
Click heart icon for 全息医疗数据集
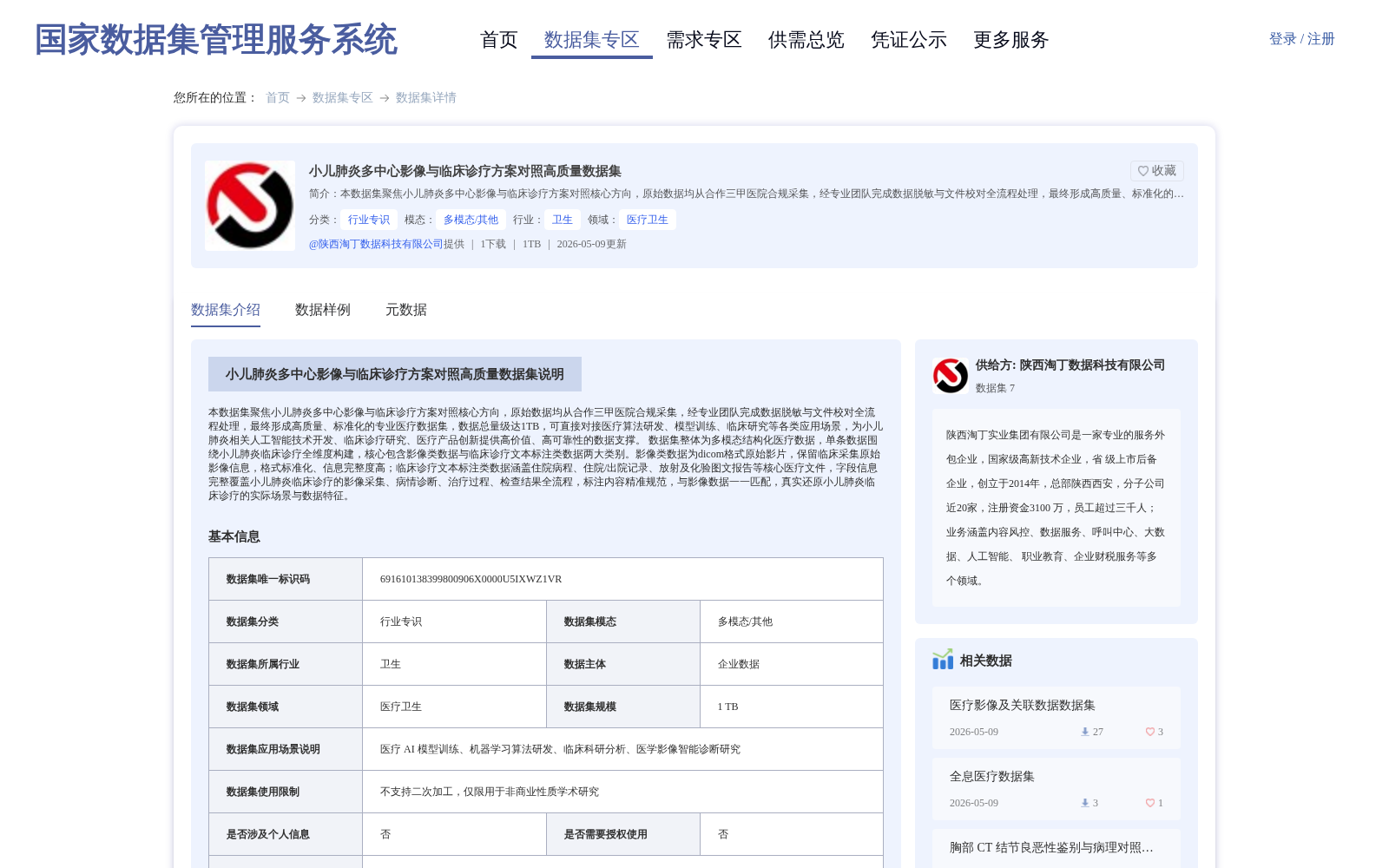(1150, 803)
